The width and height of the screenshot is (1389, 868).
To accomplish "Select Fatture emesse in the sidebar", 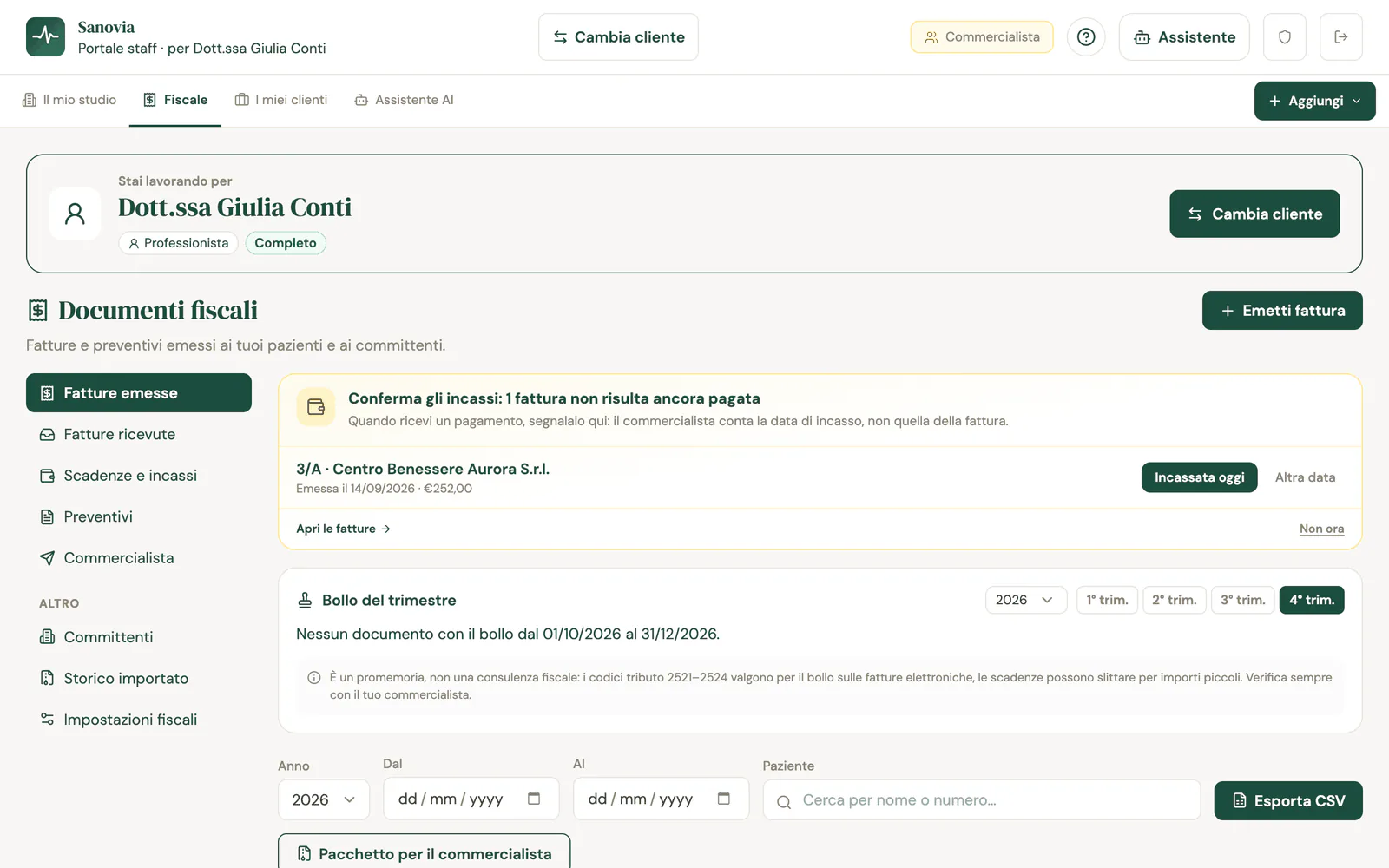I will click(139, 393).
